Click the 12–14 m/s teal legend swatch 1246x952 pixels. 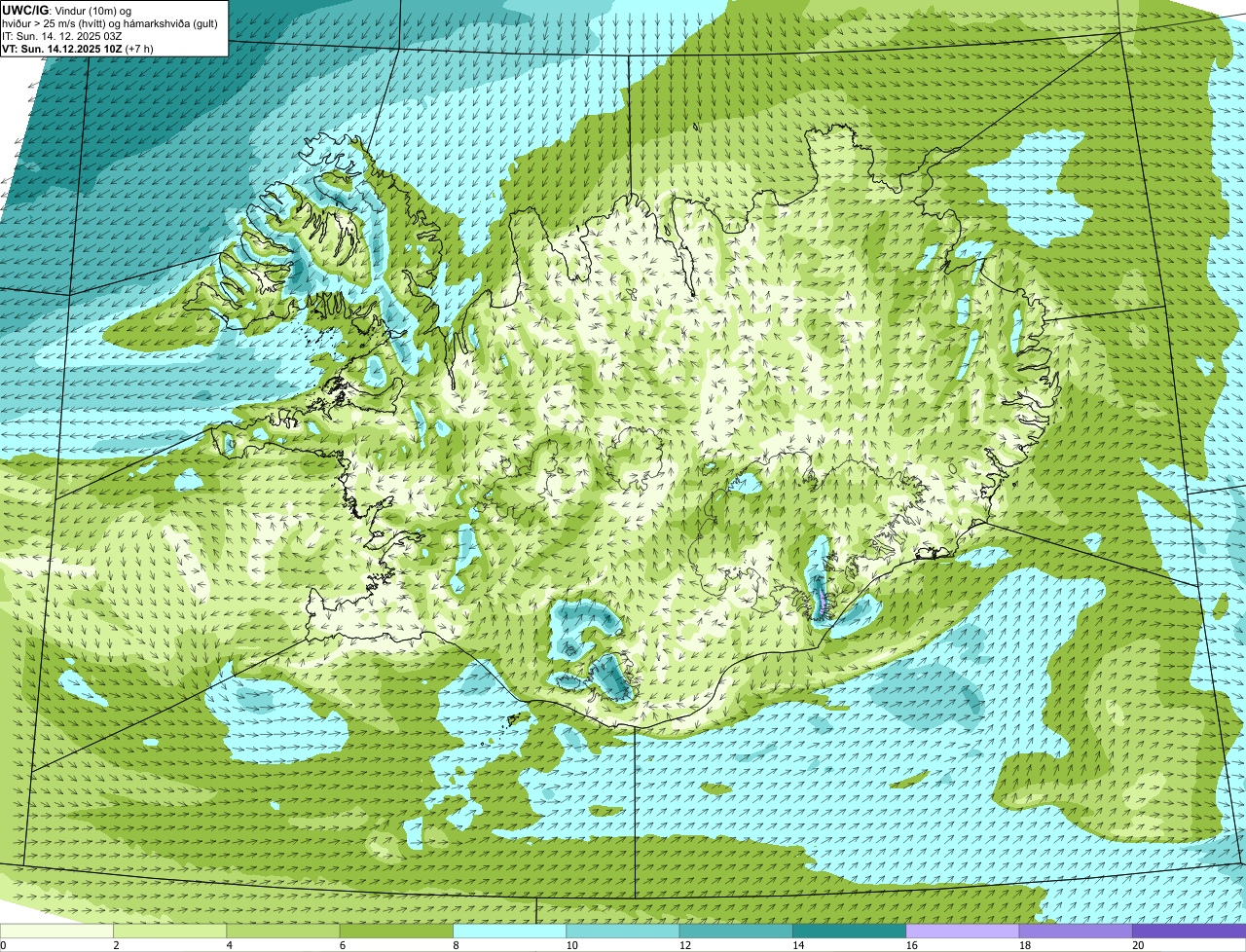click(x=736, y=931)
